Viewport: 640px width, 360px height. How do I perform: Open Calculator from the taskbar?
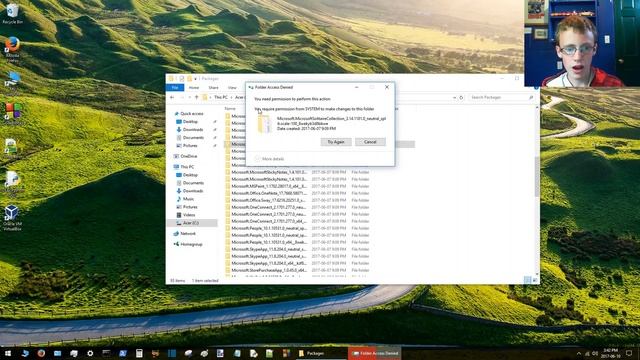point(139,353)
